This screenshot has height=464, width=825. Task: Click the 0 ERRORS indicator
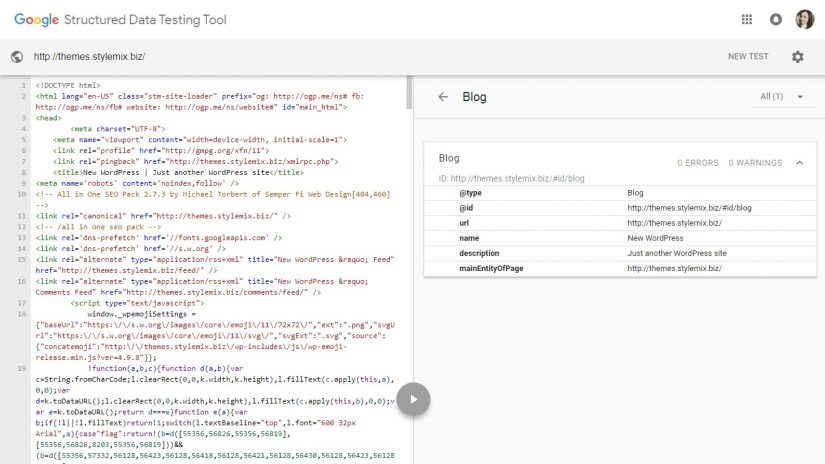pos(698,163)
